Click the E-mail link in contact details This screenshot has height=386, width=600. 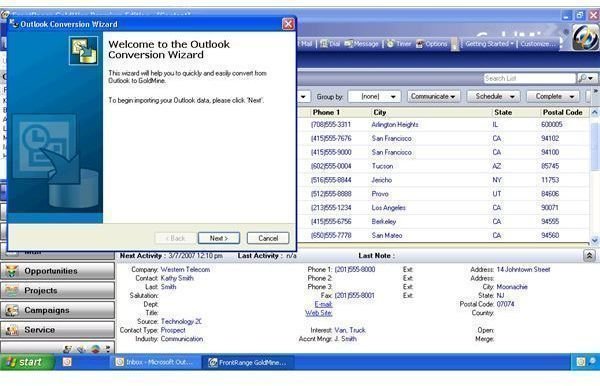[x=323, y=304]
